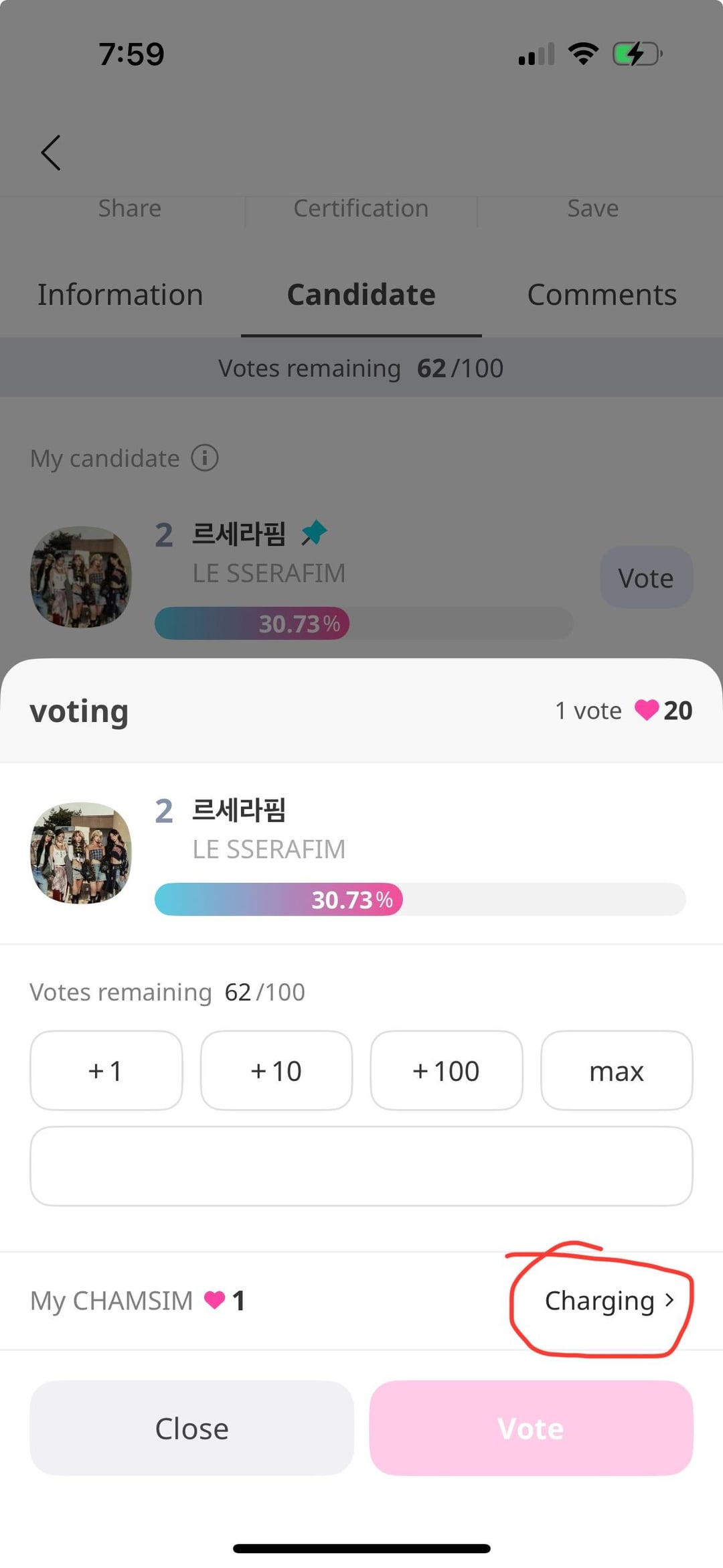
Task: Switch to the Comments tab
Action: 602,295
